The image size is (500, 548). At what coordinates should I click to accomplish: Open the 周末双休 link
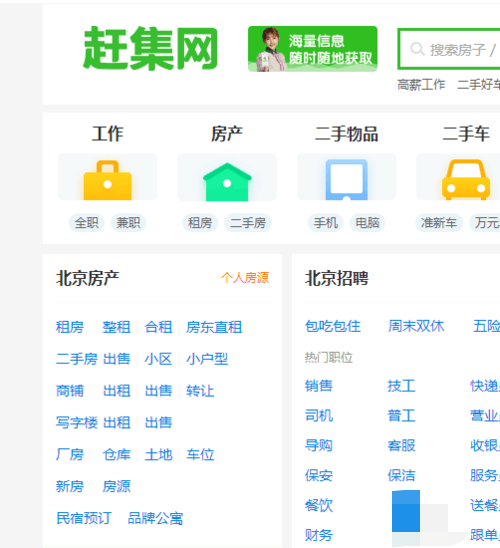(x=416, y=326)
